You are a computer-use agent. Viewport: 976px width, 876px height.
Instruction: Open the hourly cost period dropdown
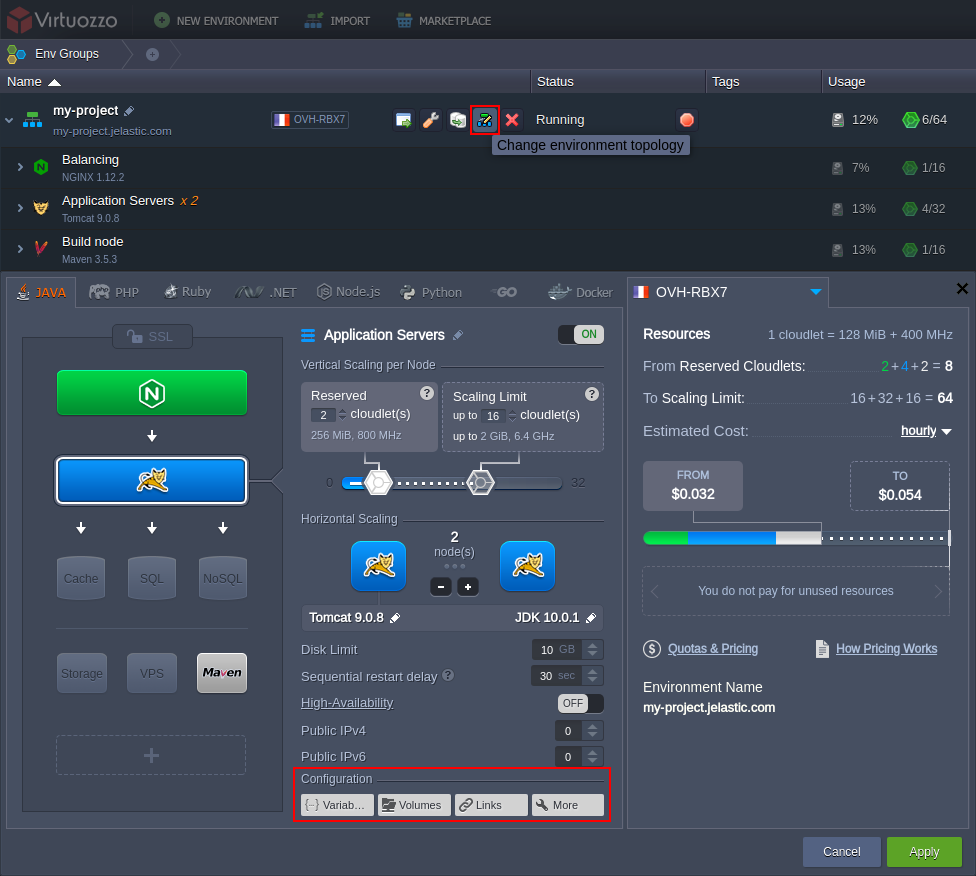pyautogui.click(x=926, y=431)
